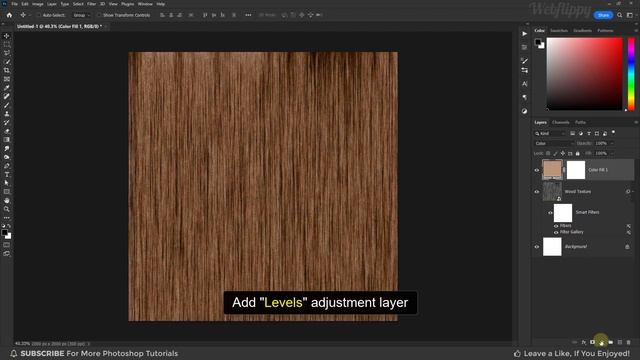Click the three-dots more options icon
The height and width of the screenshot is (360, 640).
(x=248, y=15)
